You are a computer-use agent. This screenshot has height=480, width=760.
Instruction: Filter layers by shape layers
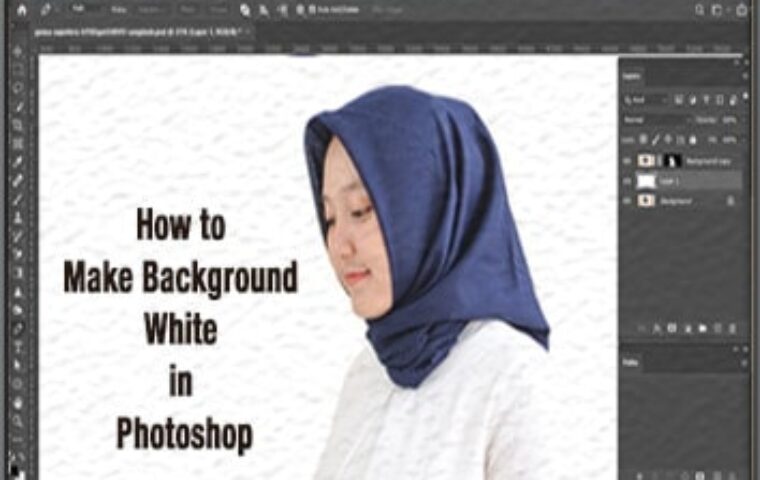point(720,100)
